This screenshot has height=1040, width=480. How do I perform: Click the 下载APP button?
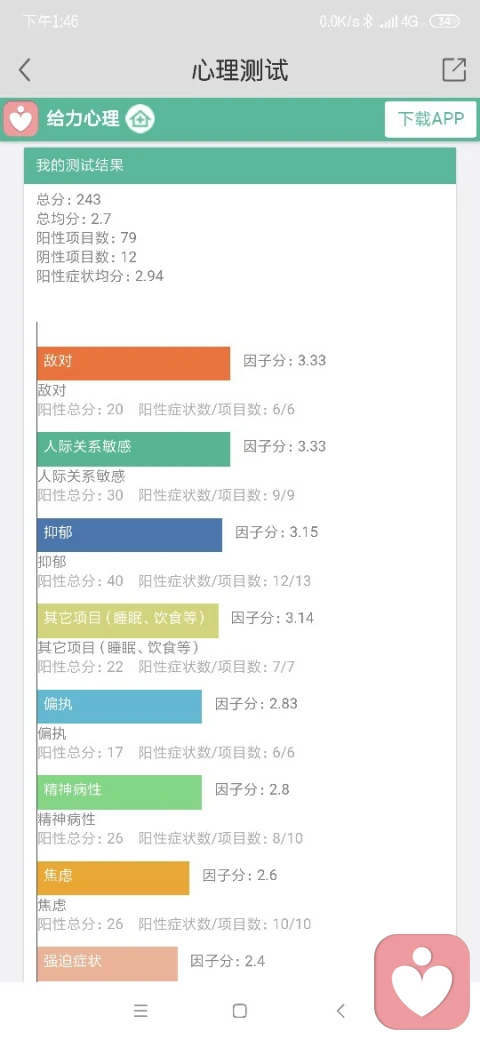click(x=430, y=119)
